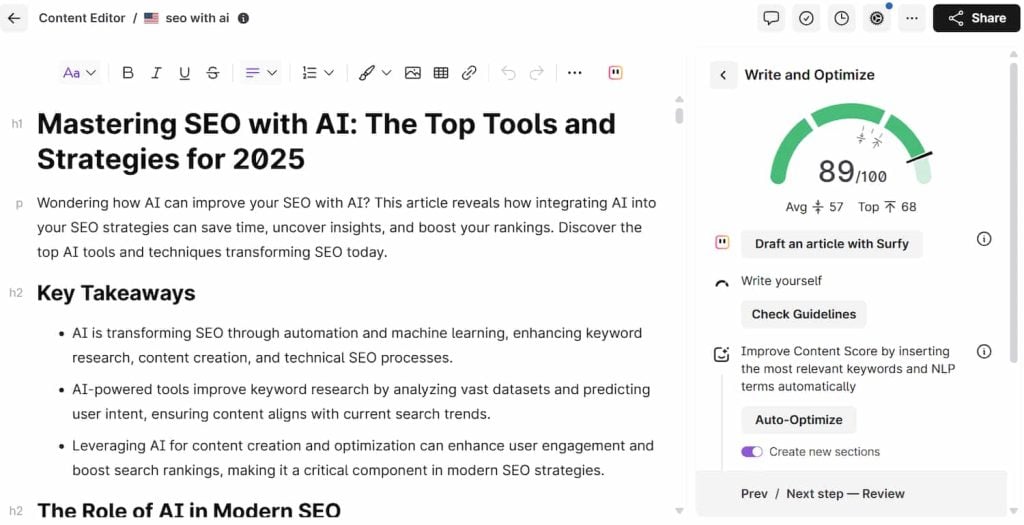
Task: Open the comments speech bubble icon
Action: (771, 18)
